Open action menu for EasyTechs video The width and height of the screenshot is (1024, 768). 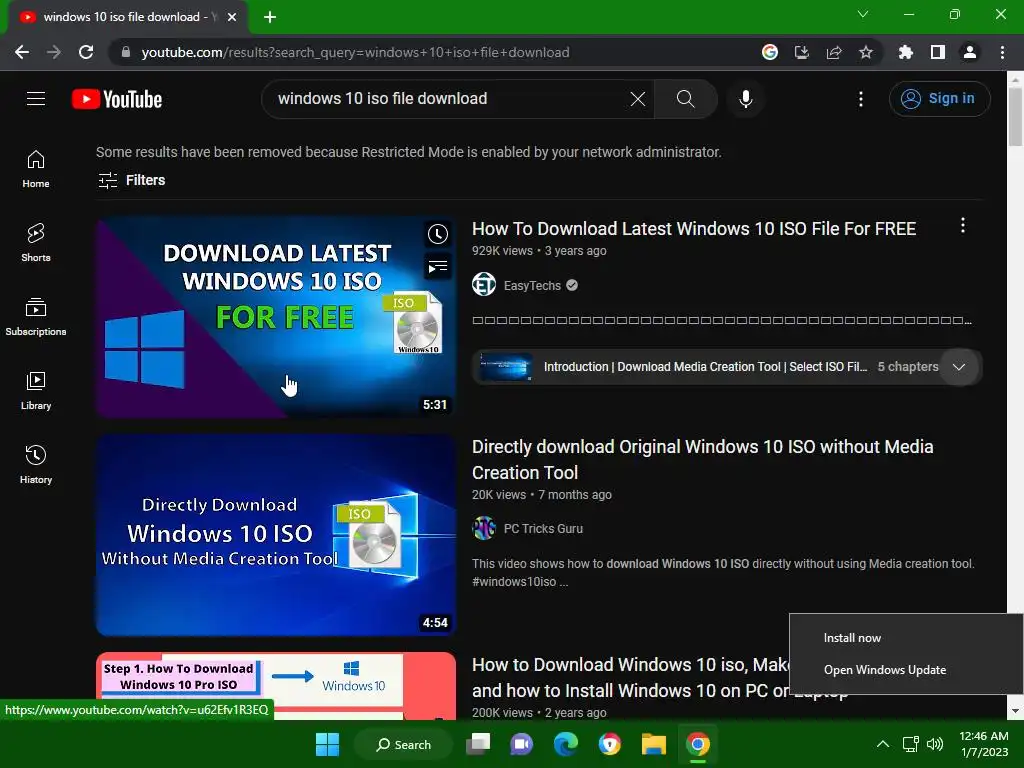(x=962, y=226)
